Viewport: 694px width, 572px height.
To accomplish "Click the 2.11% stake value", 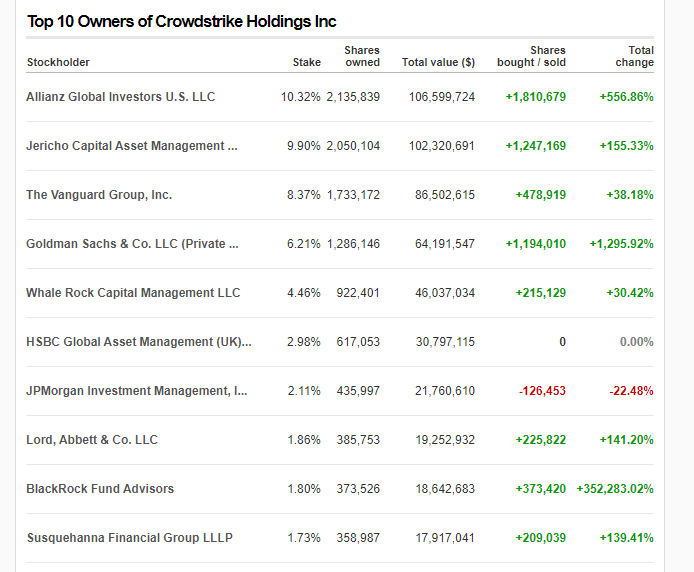I will tap(304, 391).
